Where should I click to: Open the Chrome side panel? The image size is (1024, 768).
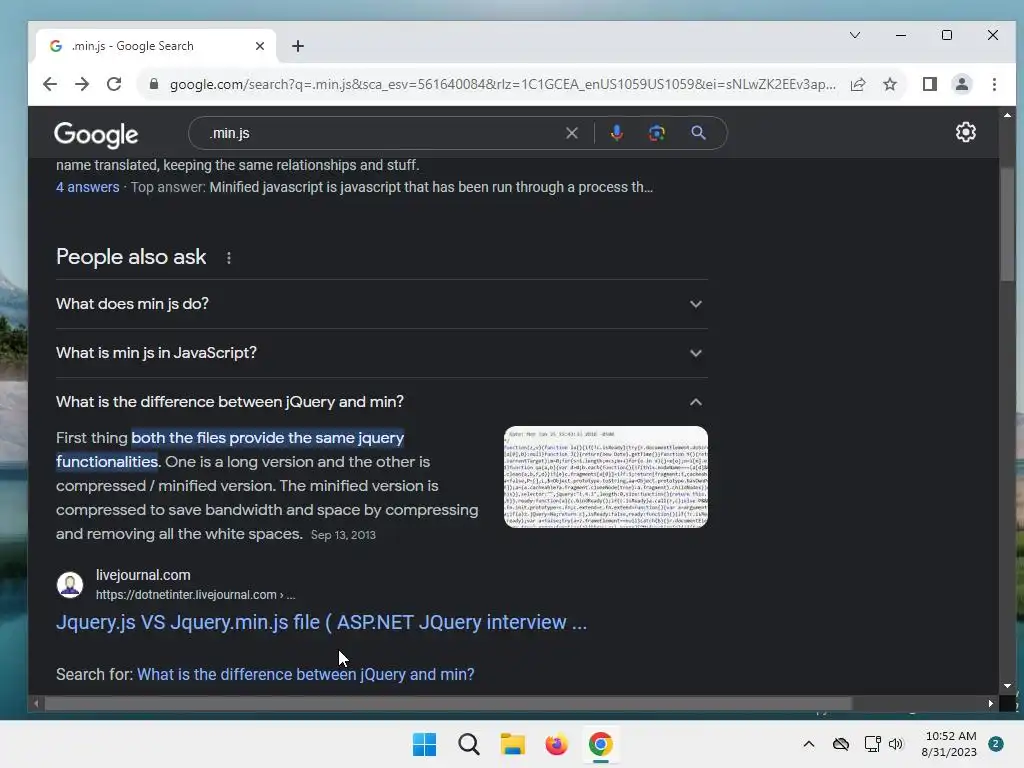click(x=929, y=84)
